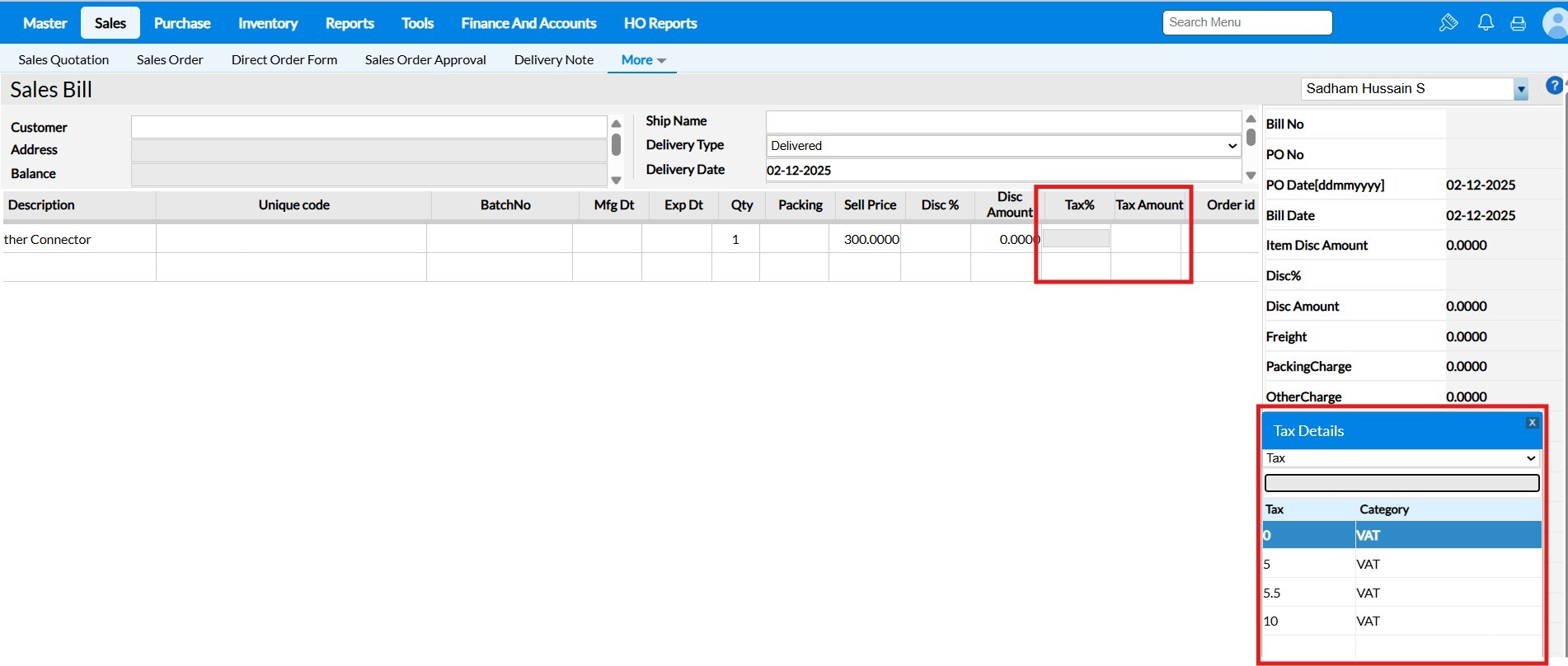
Task: Open the Purchase menu
Action: [x=182, y=23]
